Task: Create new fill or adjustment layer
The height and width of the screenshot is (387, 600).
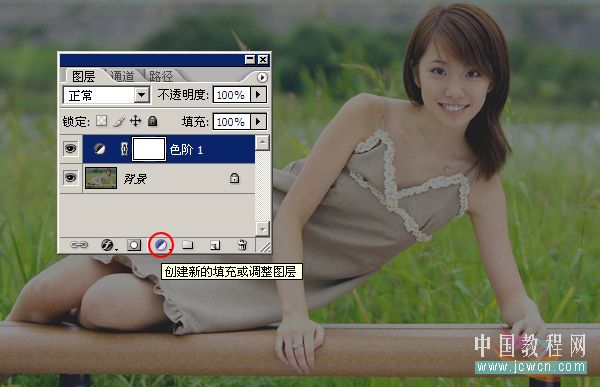Action: 161,245
